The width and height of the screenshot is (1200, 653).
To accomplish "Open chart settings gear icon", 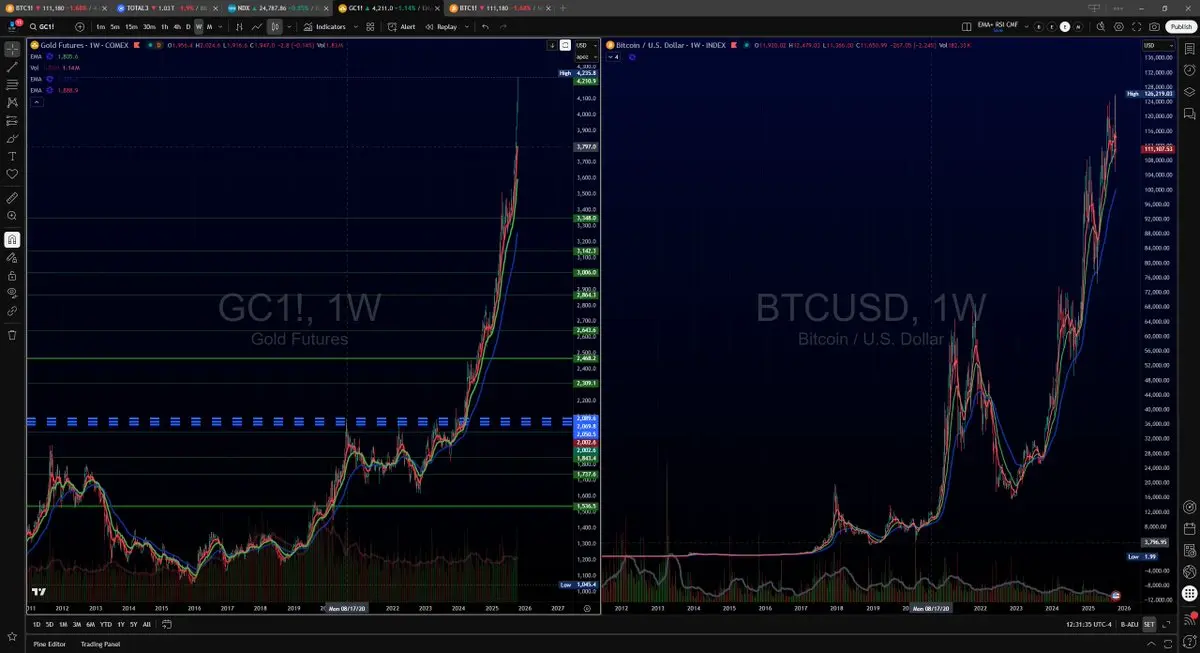I will click(x=1118, y=26).
